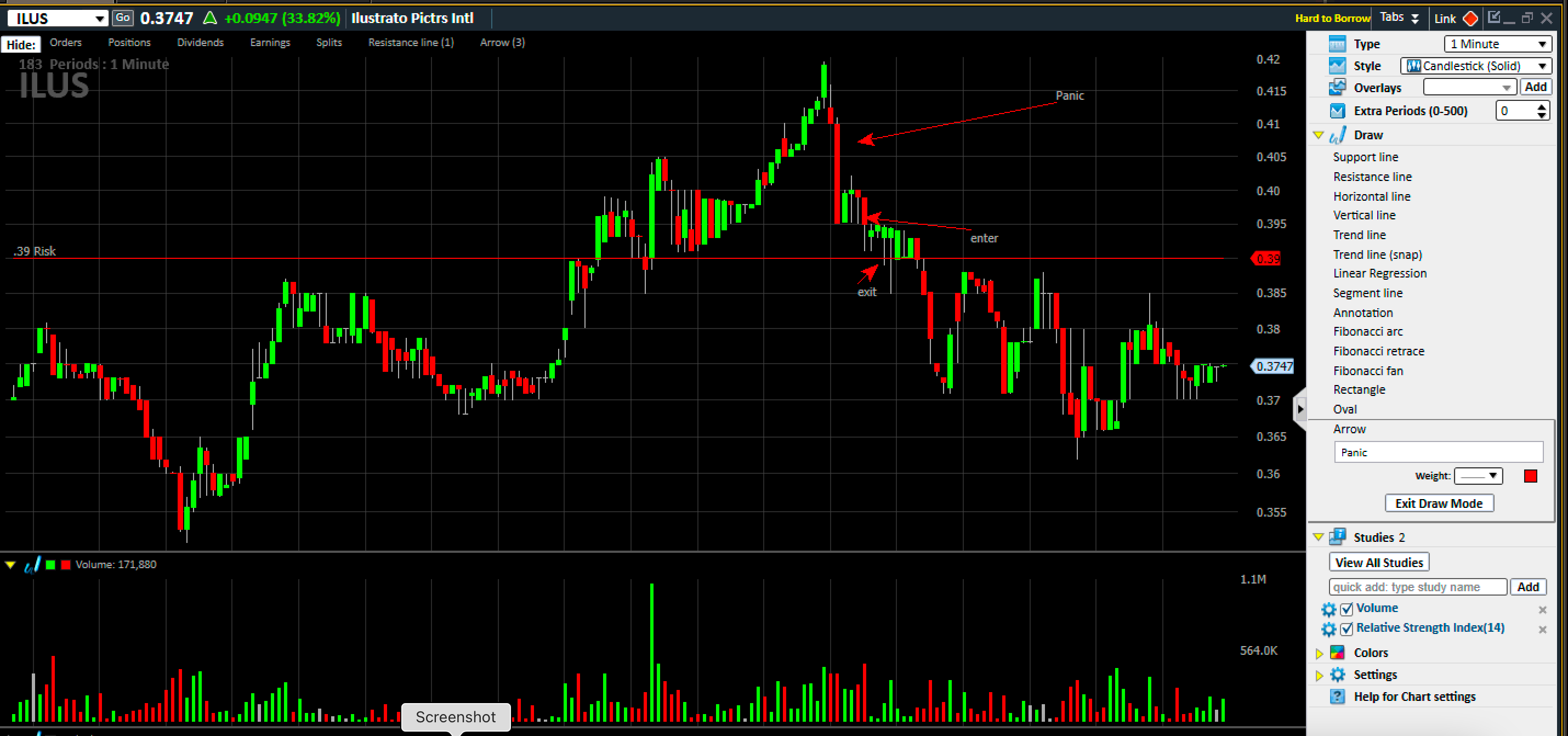Click the Style chart icon
Screen dimensions: 1568x736
point(1337,66)
